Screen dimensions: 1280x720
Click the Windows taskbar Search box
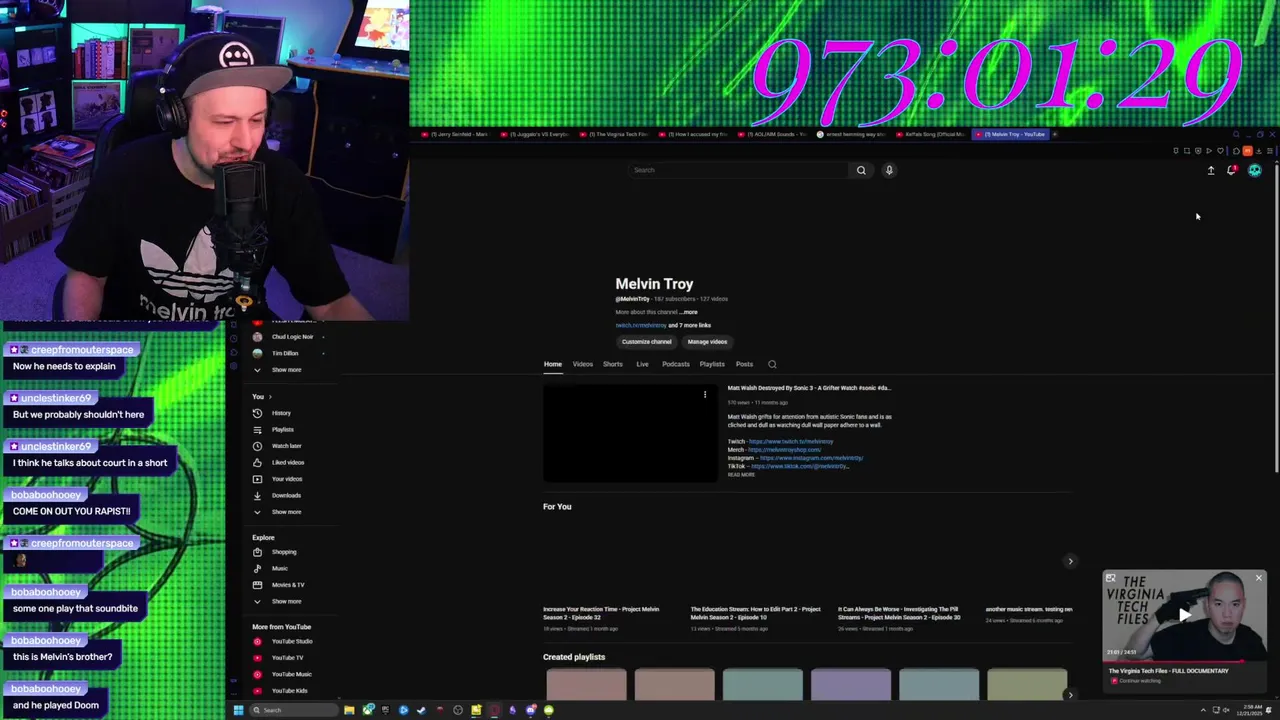(293, 710)
